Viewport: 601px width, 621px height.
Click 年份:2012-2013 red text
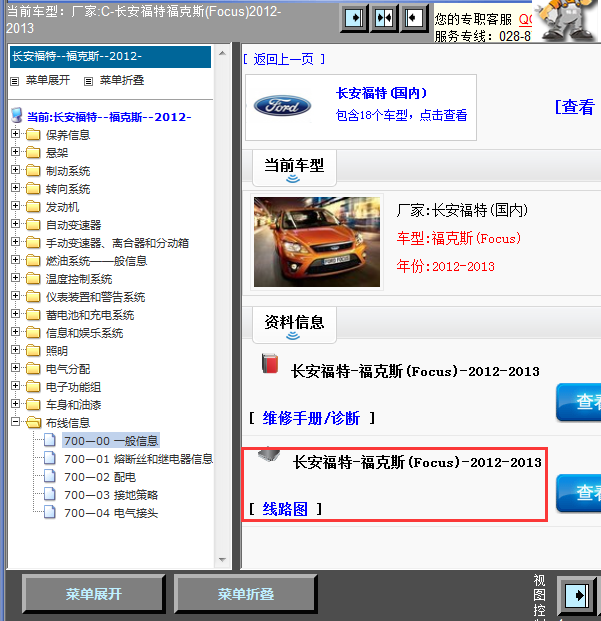tap(446, 266)
